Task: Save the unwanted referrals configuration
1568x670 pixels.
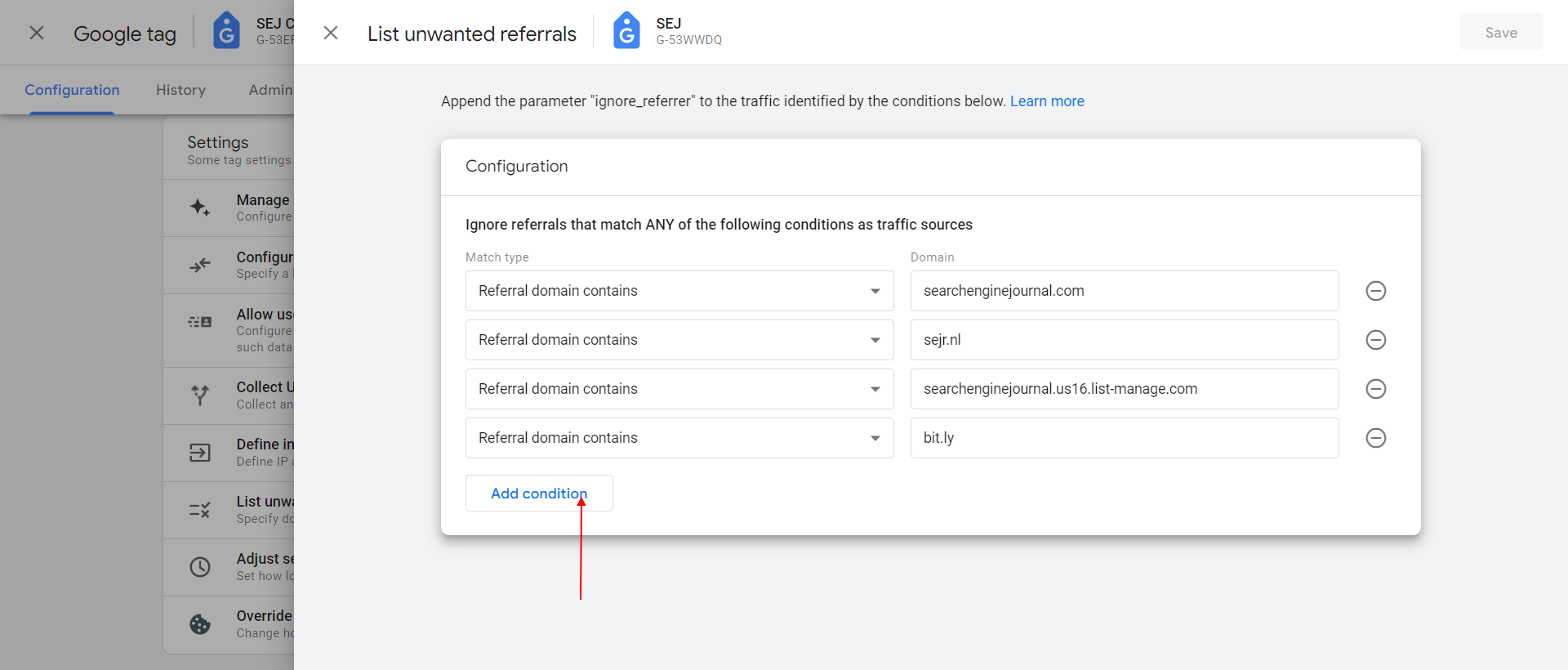Action: pyautogui.click(x=1501, y=33)
